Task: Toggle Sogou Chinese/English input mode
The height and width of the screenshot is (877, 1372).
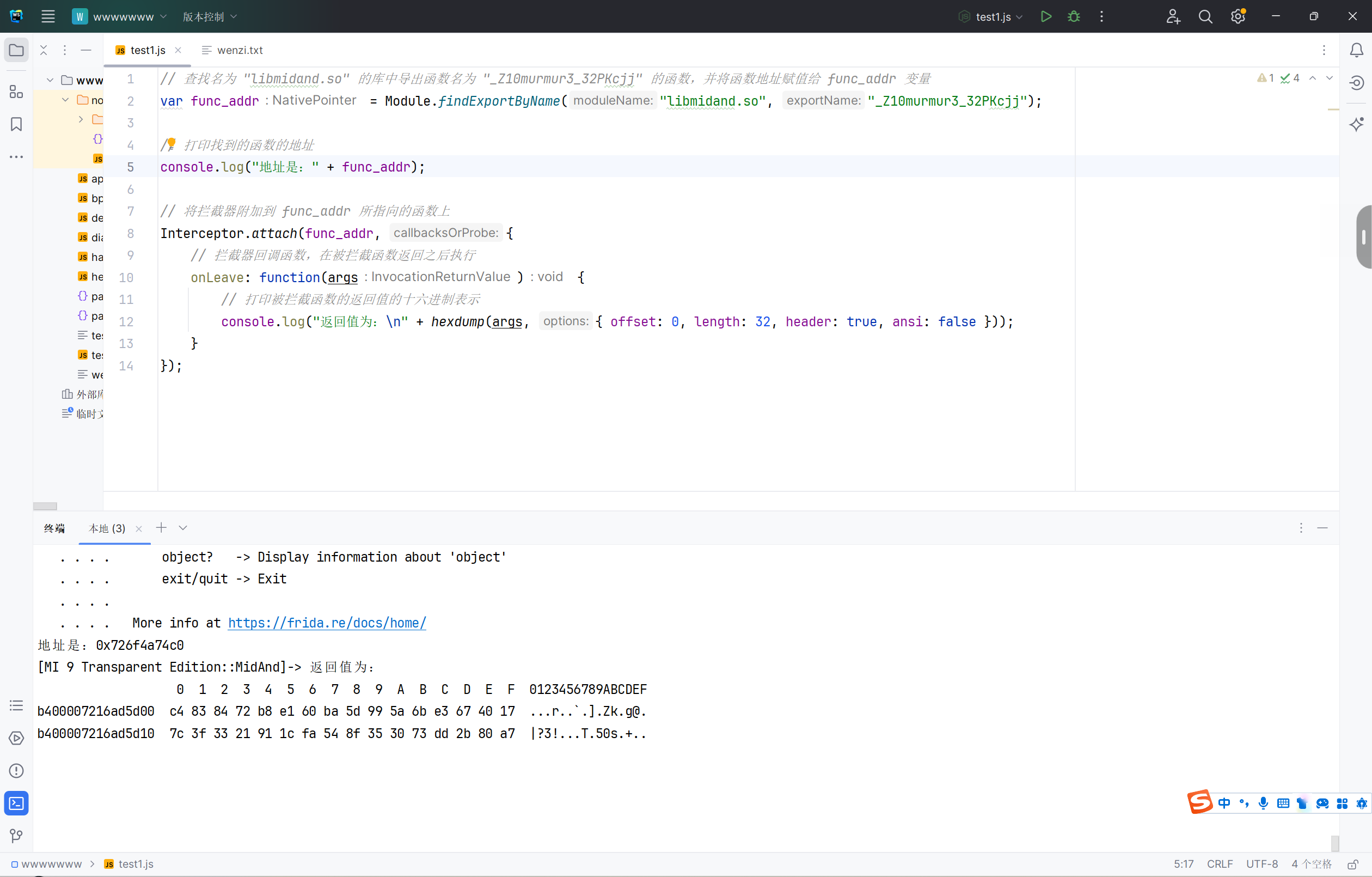Action: (1224, 803)
